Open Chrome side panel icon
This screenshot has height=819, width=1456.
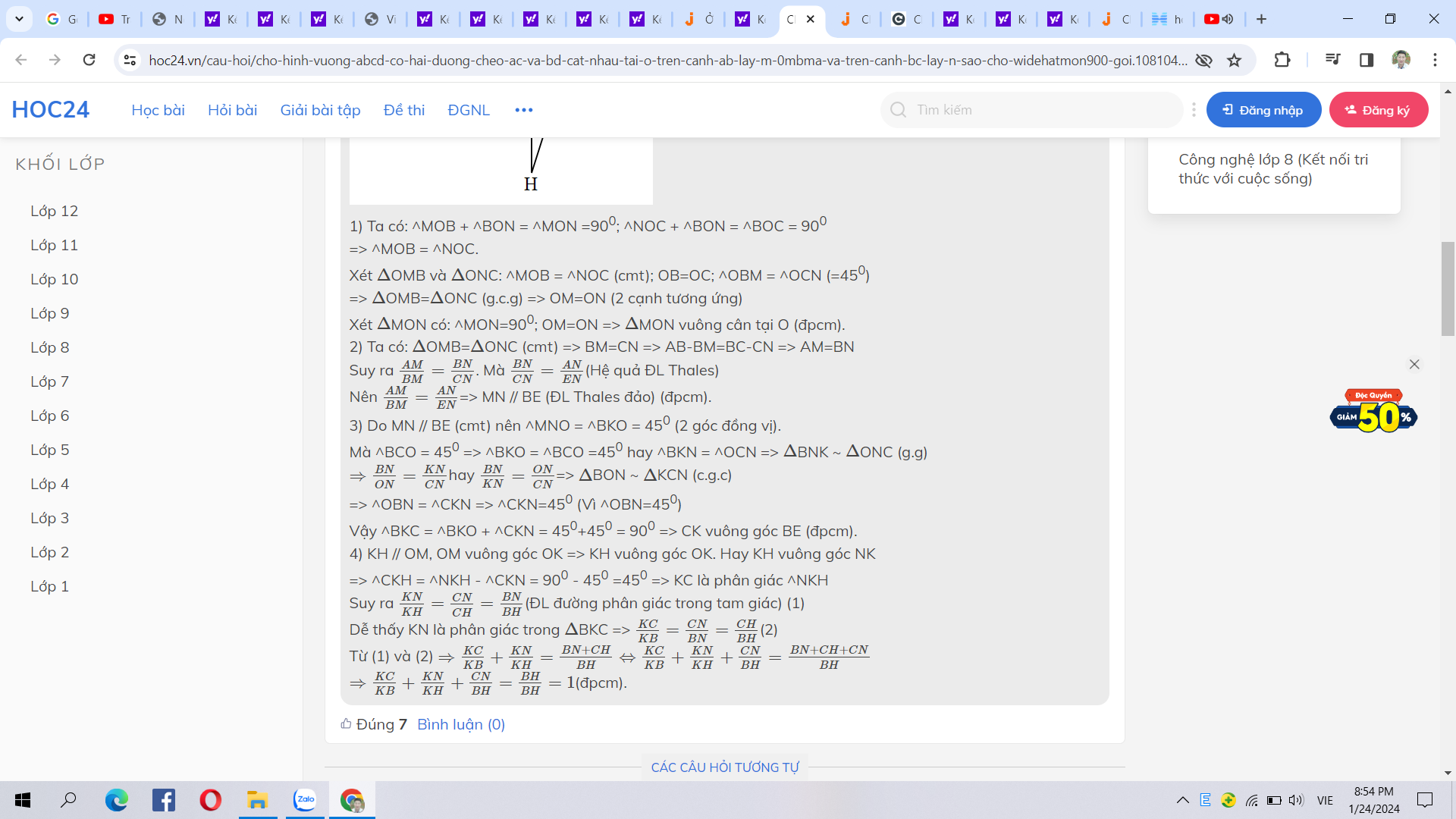tap(1367, 60)
